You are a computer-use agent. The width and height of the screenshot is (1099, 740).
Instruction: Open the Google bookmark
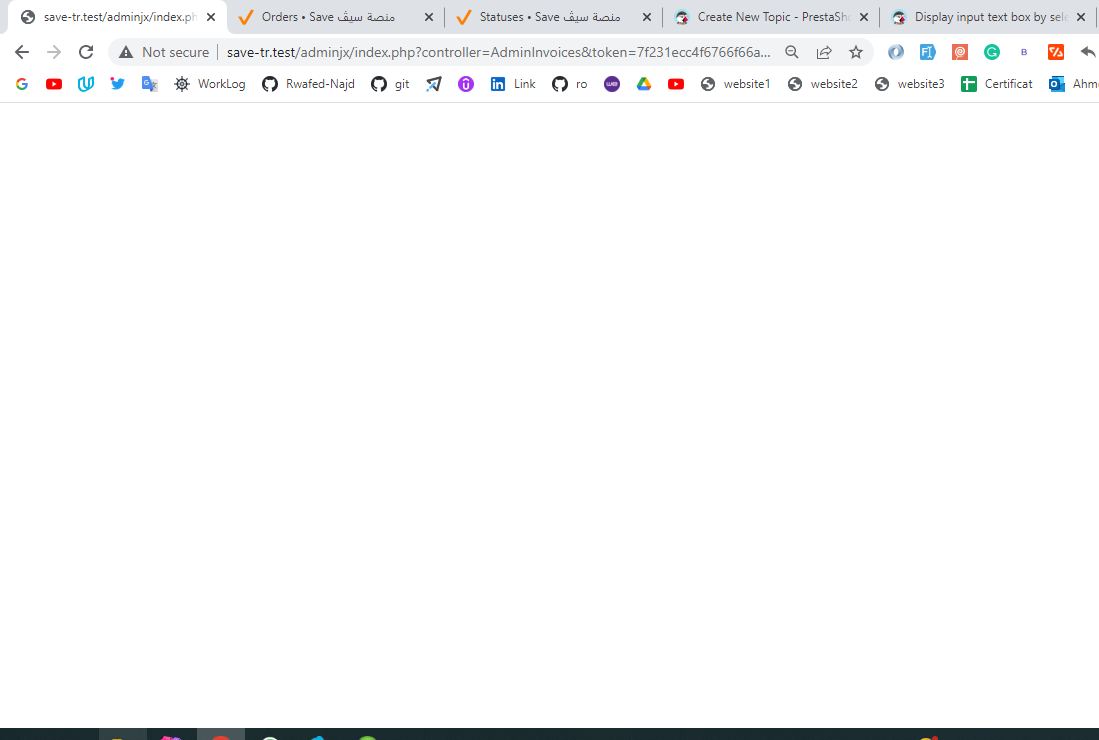pos(22,84)
